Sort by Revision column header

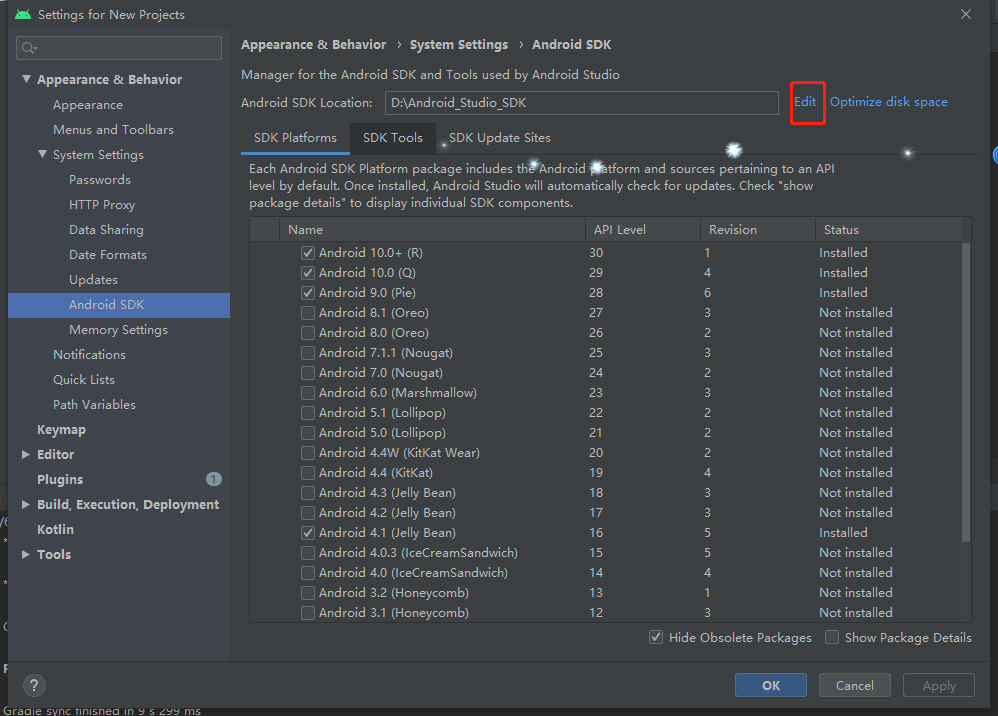pyautogui.click(x=758, y=230)
